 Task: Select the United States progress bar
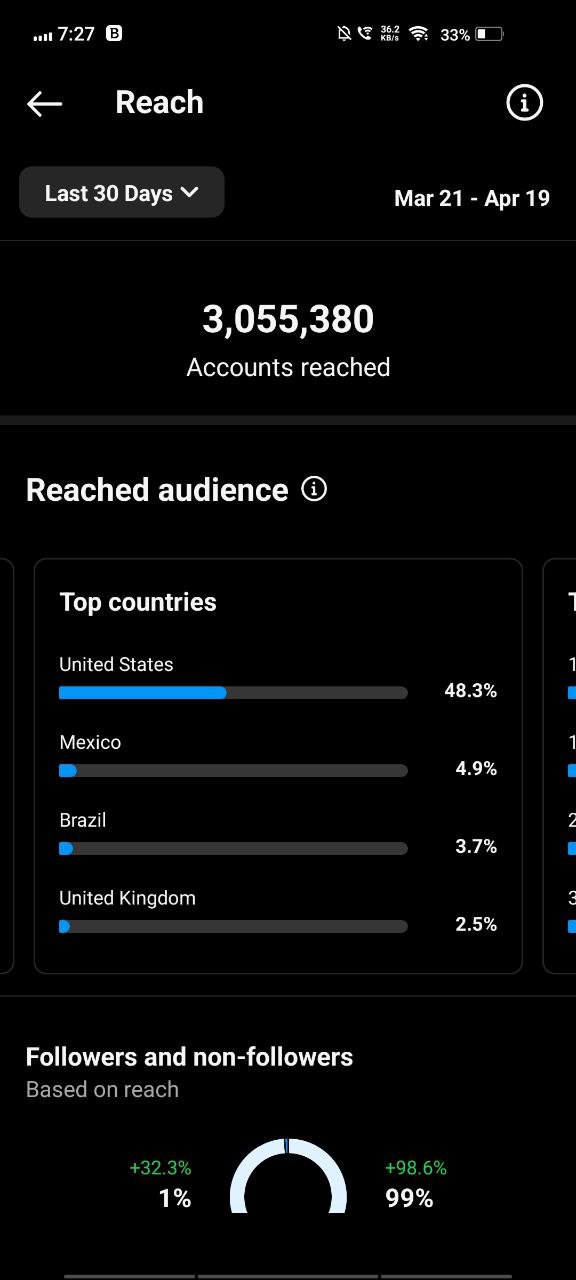[233, 692]
